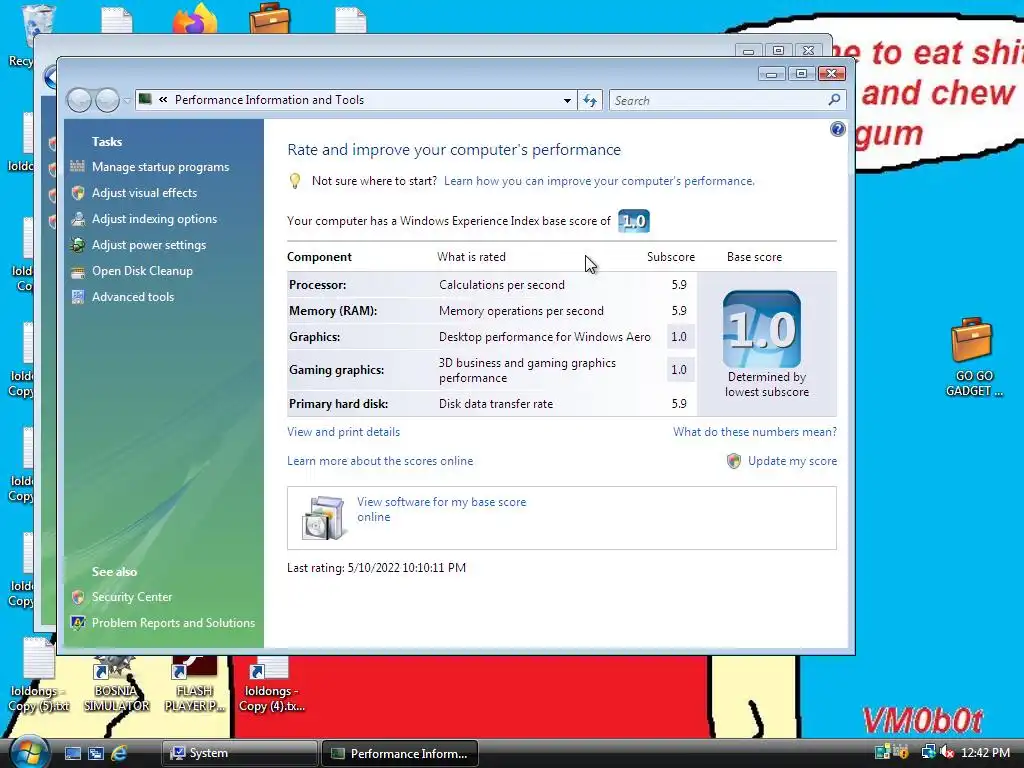
Task: Open Problem Reports and Solutions
Action: pos(173,623)
